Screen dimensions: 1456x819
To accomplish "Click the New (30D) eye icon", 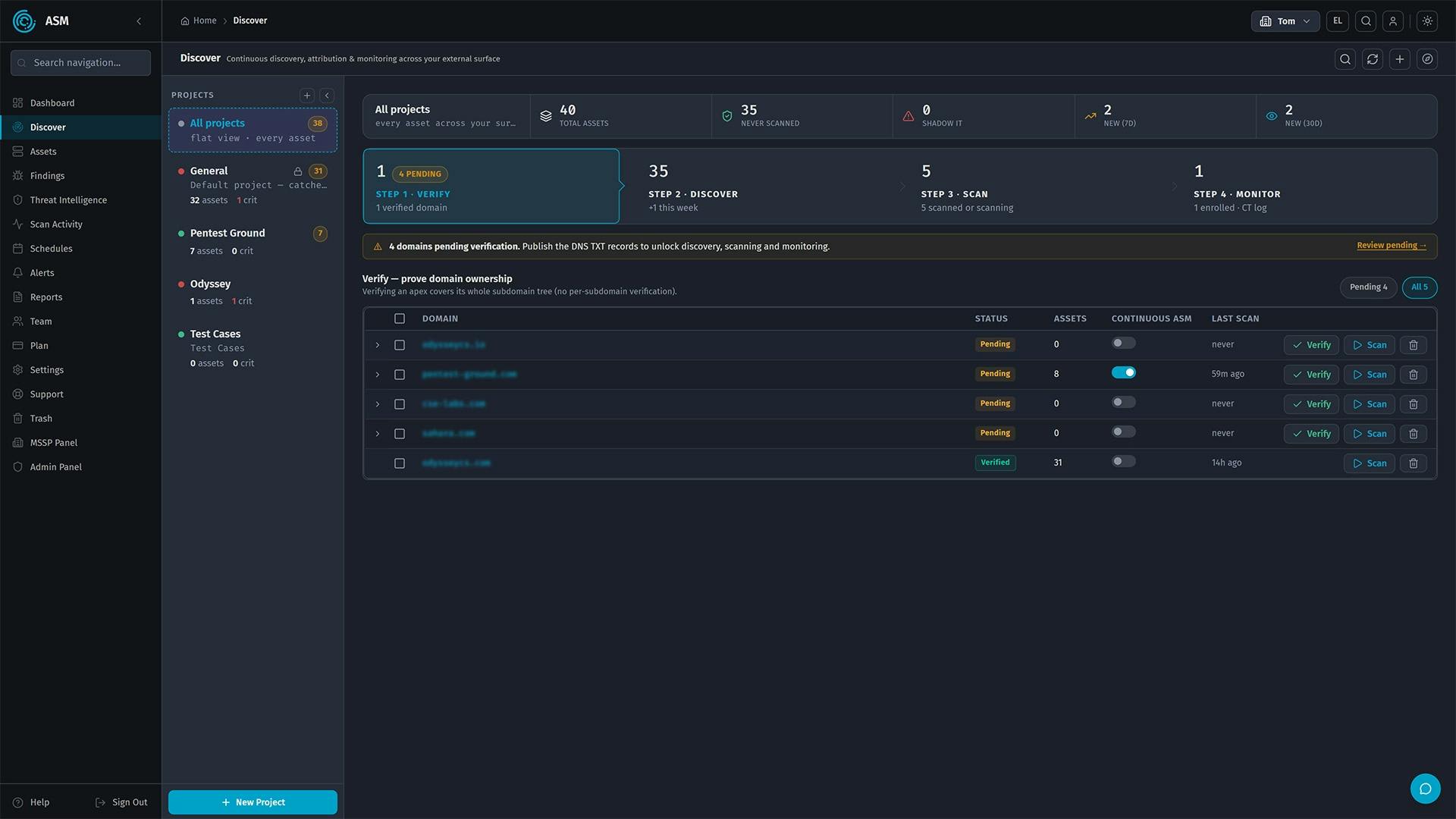I will pyautogui.click(x=1272, y=116).
